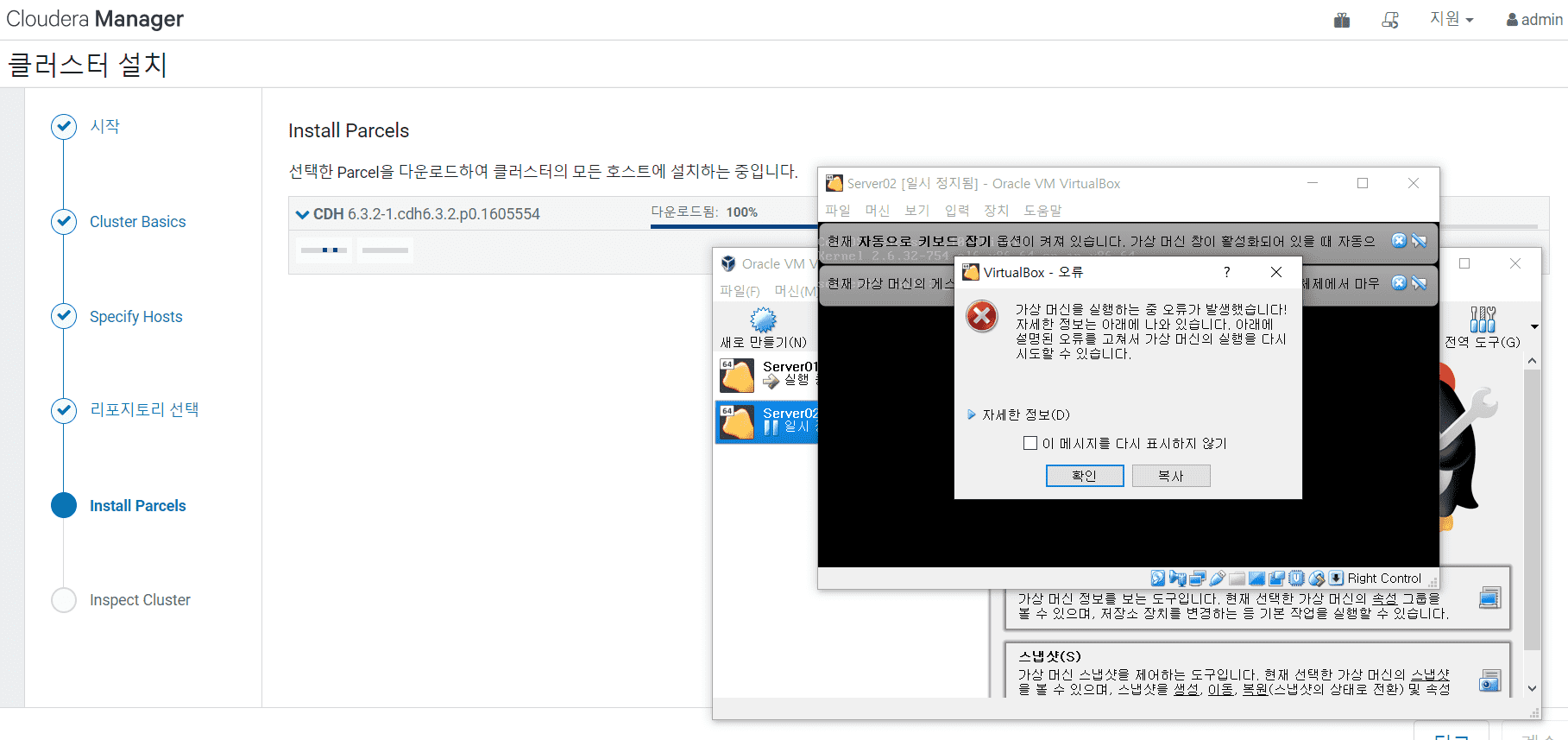
Task: Open the Support (지원) dropdown
Action: click(1452, 19)
